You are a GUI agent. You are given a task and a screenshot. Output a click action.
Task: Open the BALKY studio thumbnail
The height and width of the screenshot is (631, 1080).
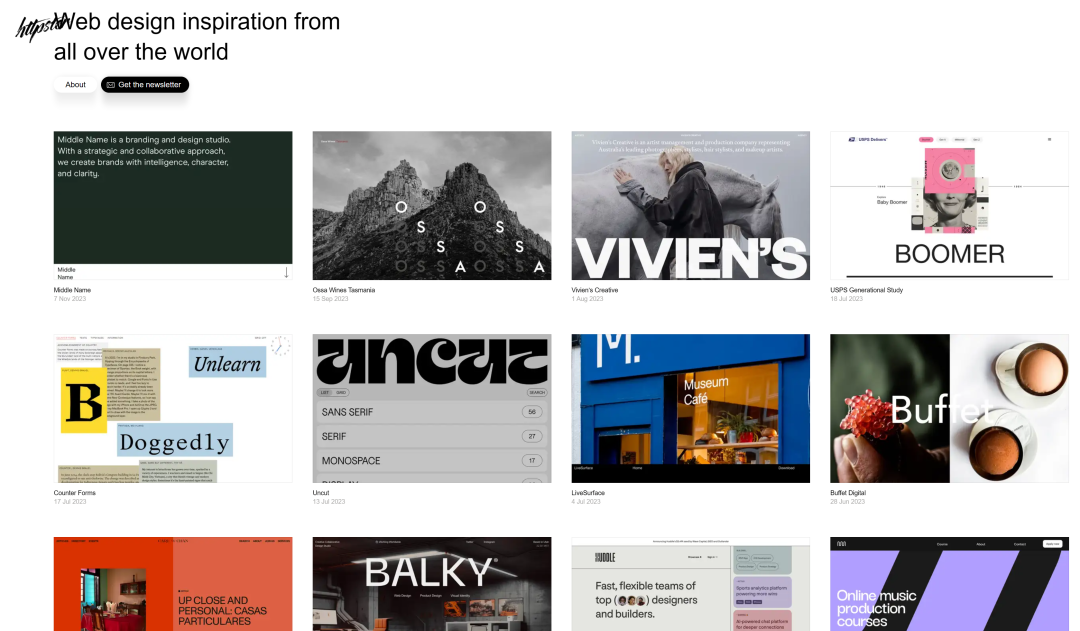click(x=432, y=584)
